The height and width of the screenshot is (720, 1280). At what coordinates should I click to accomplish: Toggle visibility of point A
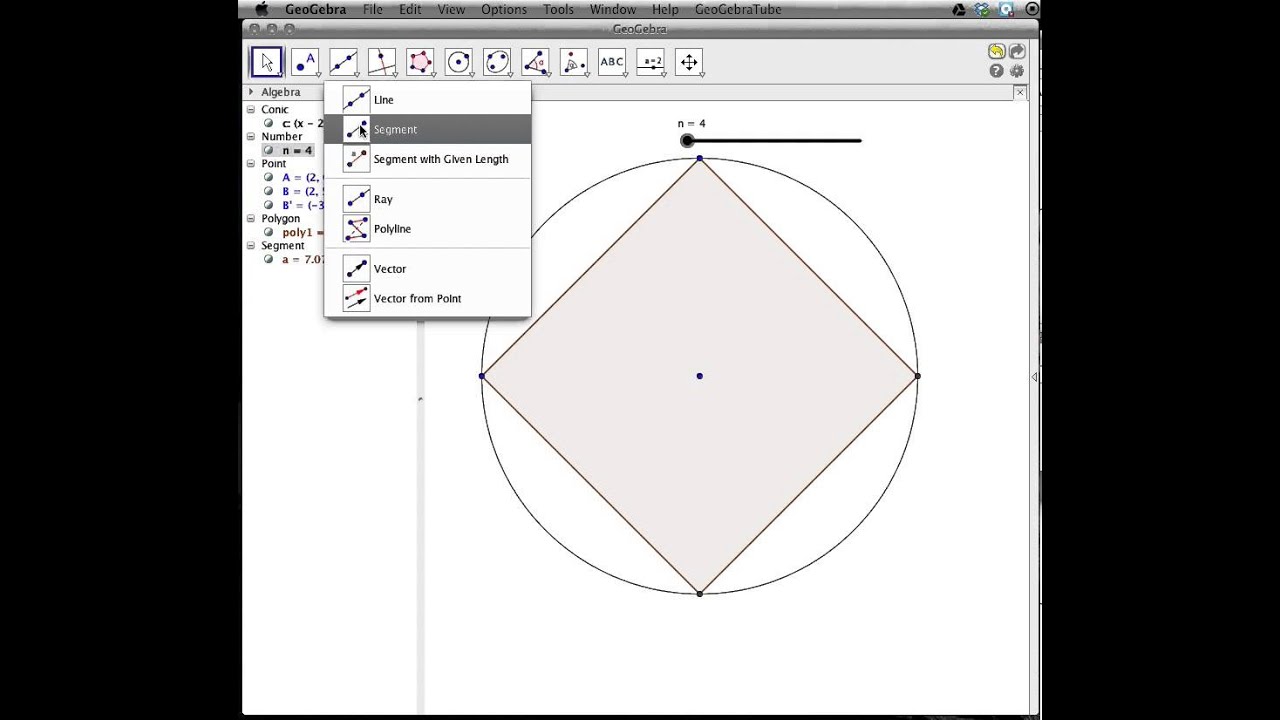coord(268,177)
